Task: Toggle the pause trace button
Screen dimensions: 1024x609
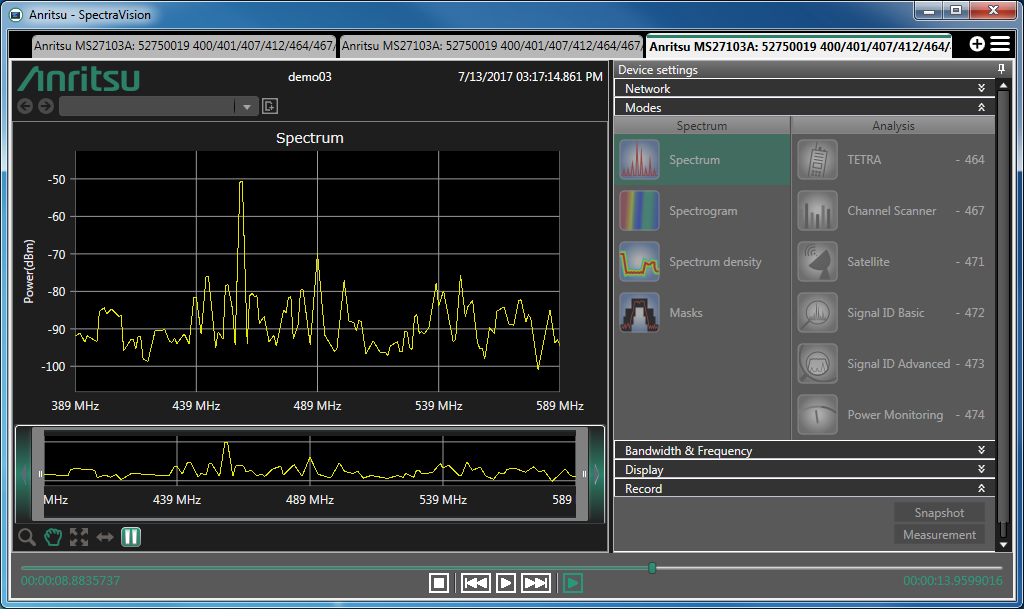Action: tap(131, 537)
